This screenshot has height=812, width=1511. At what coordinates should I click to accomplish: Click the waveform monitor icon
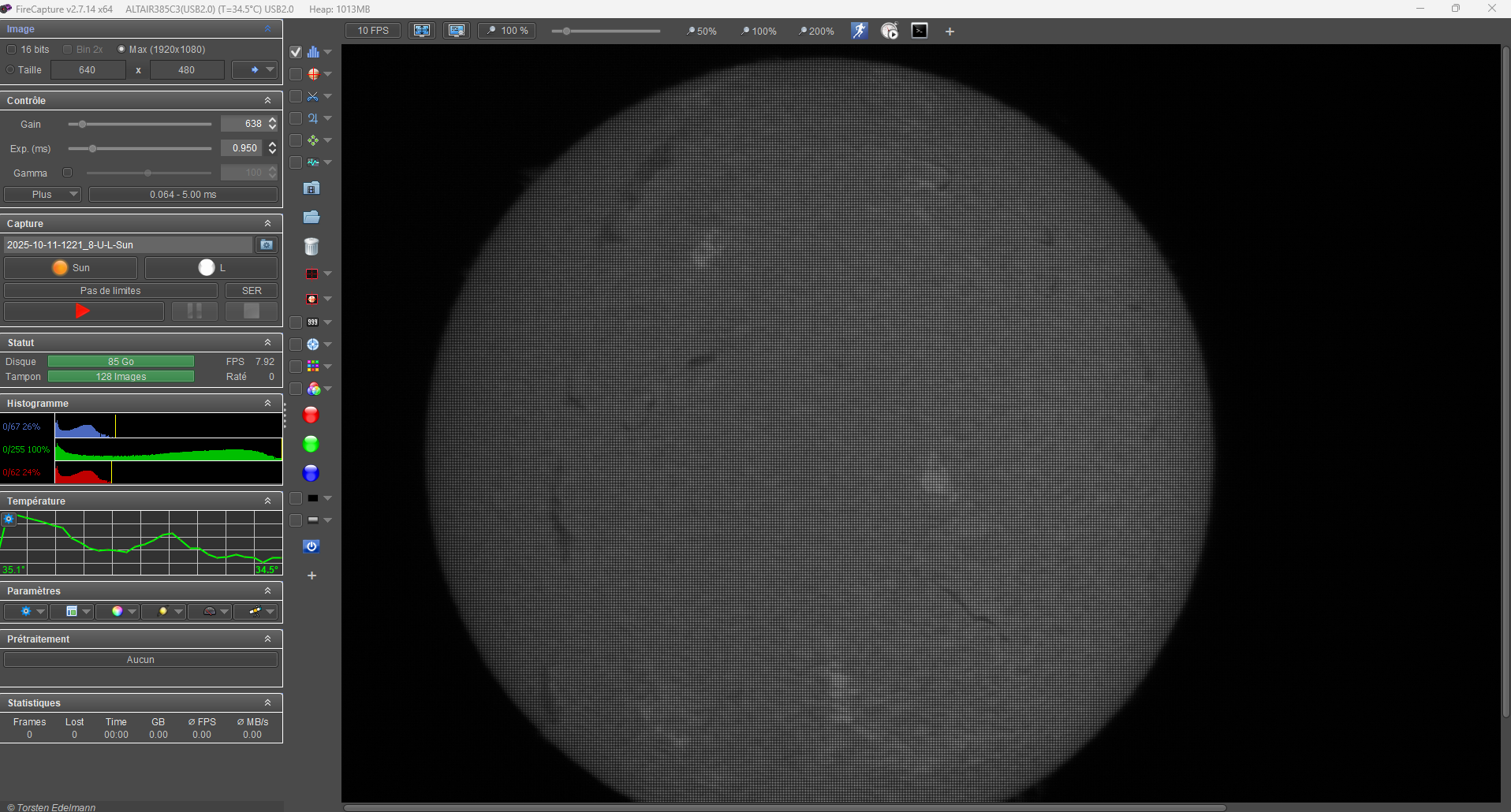313,162
